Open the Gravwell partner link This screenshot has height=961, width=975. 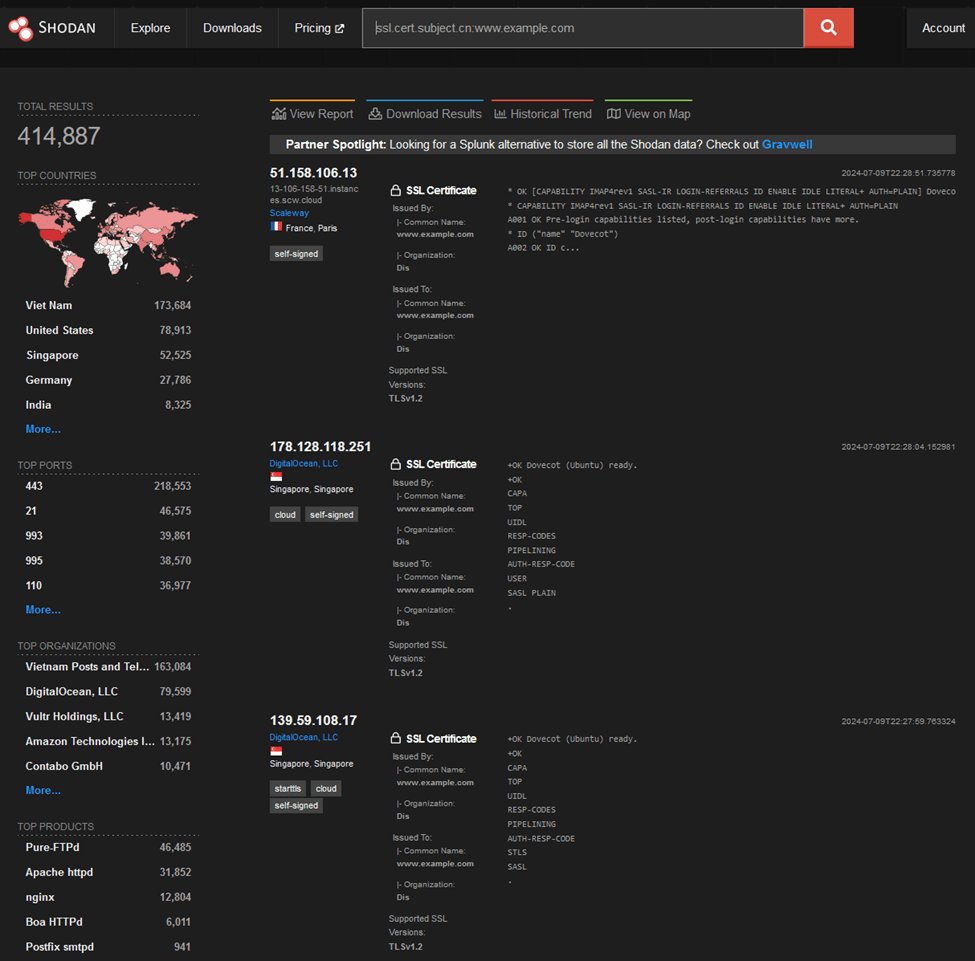787,144
